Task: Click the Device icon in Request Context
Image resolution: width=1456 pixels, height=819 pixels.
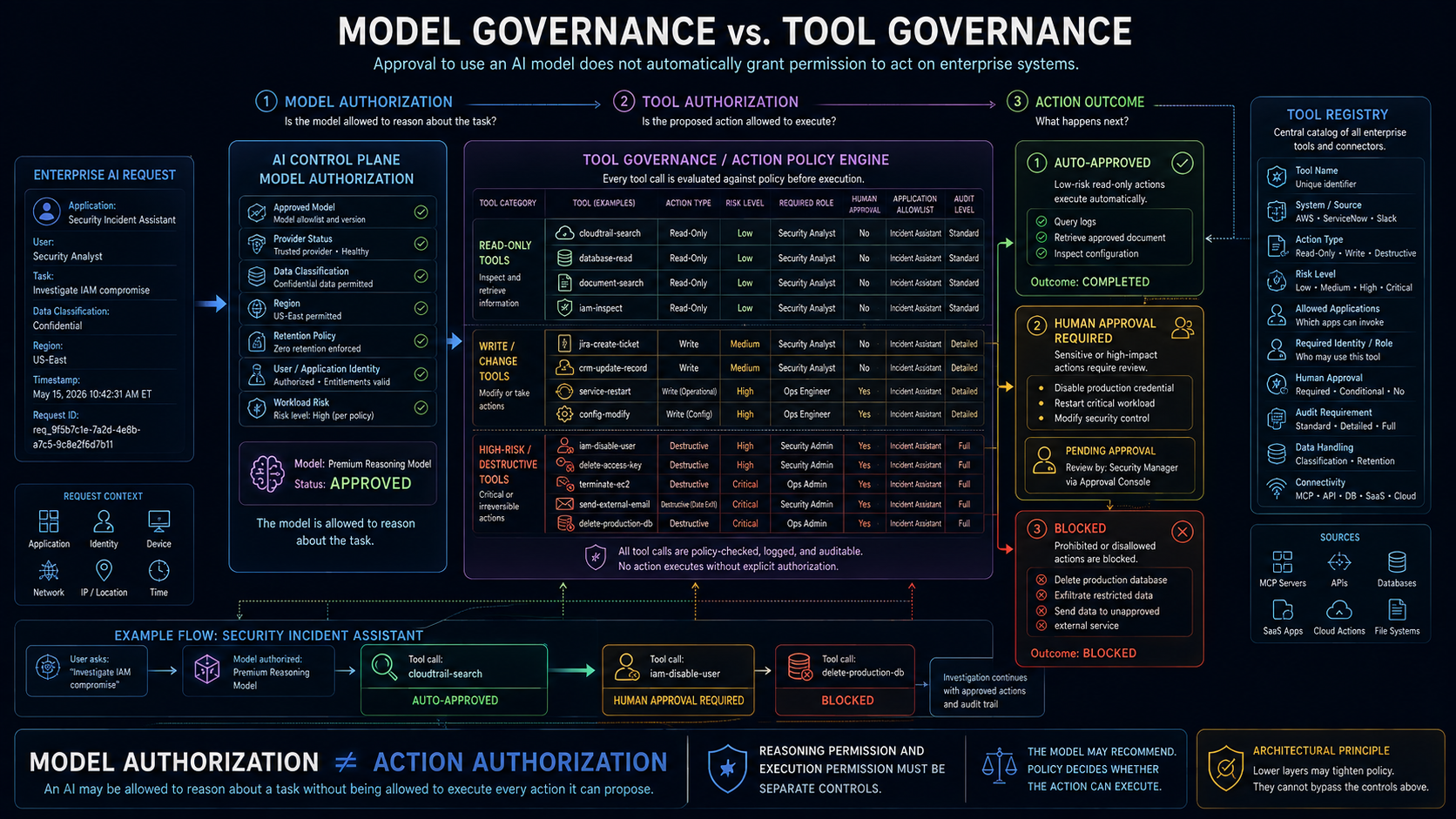Action: [158, 521]
